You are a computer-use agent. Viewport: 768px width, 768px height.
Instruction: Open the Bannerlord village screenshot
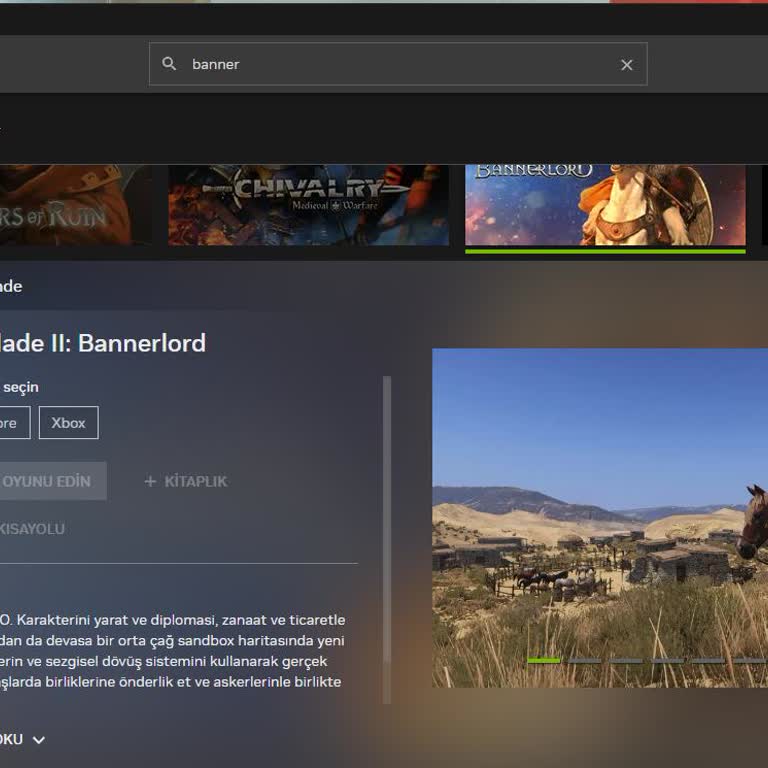click(x=600, y=518)
